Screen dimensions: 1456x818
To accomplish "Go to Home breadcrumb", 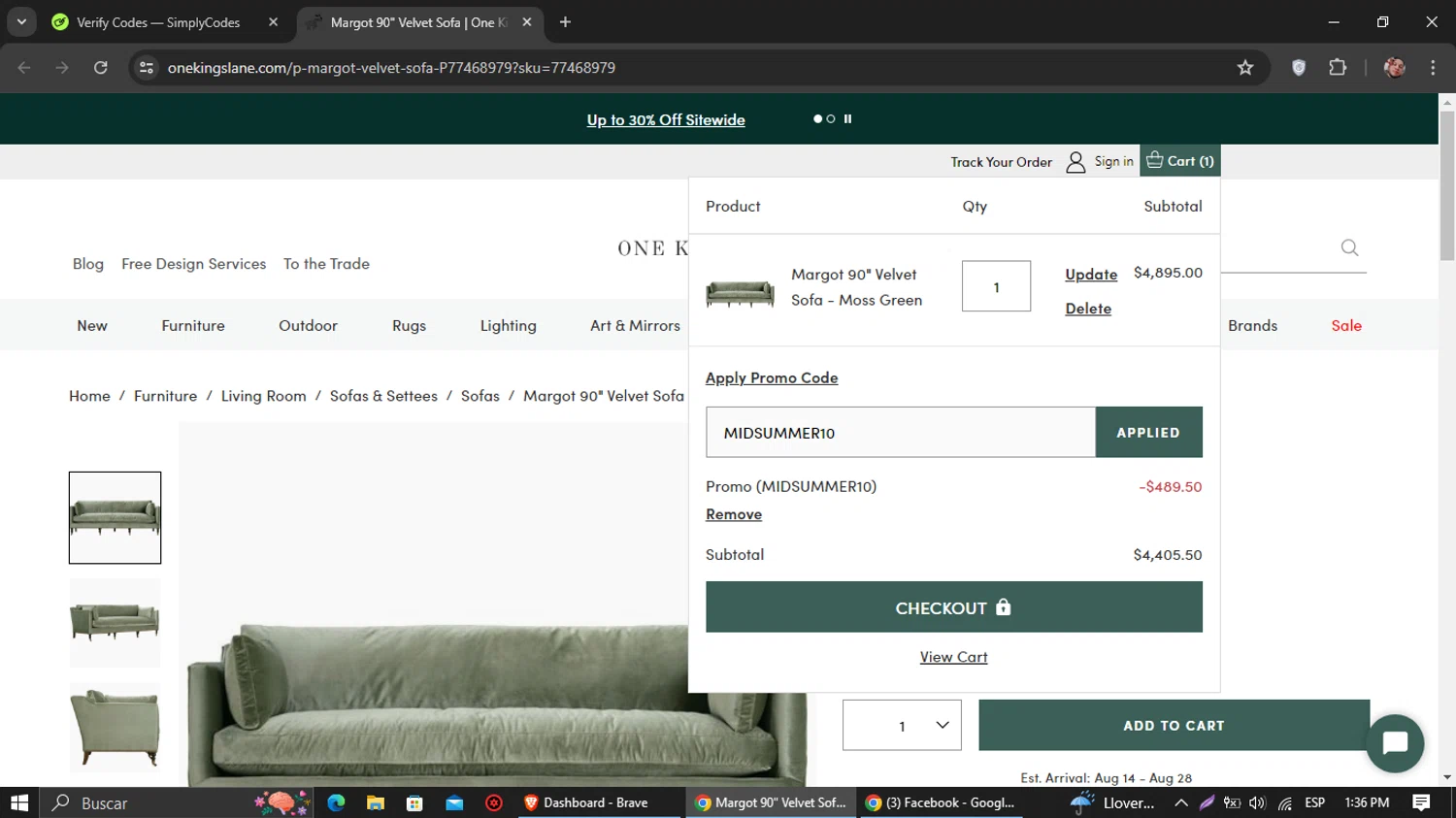I will point(89,396).
